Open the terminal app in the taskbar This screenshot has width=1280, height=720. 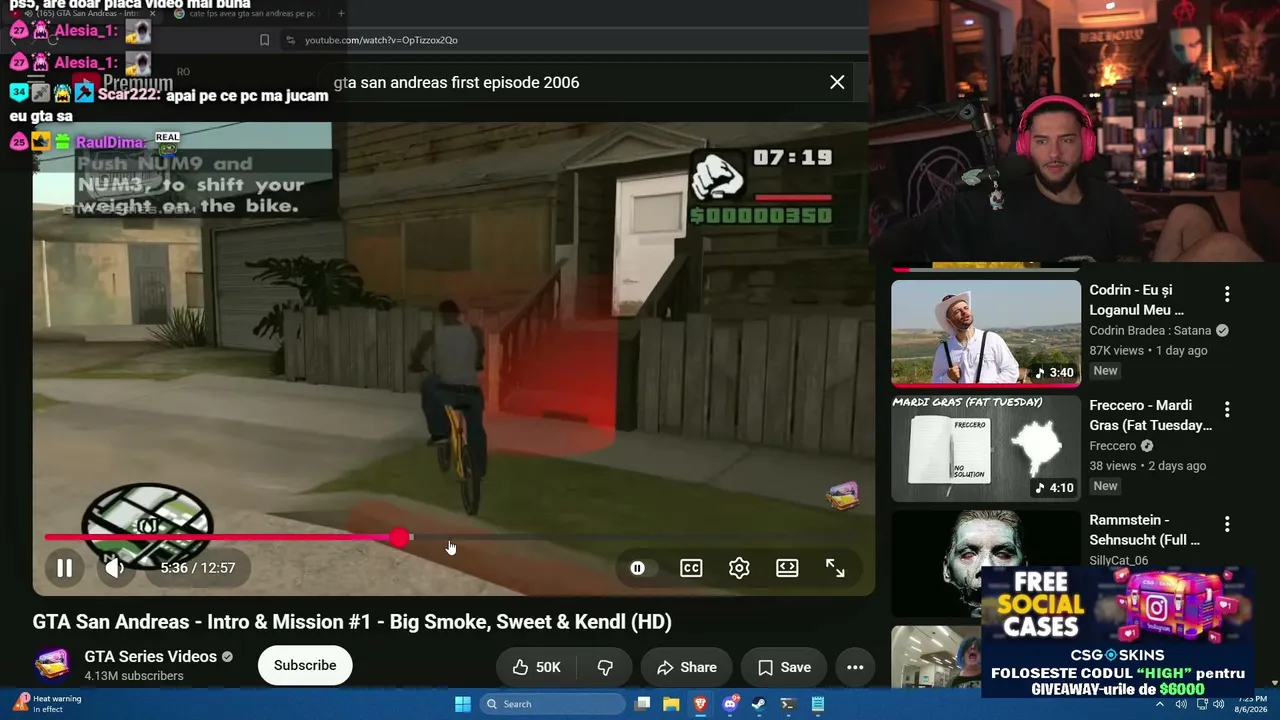788,704
